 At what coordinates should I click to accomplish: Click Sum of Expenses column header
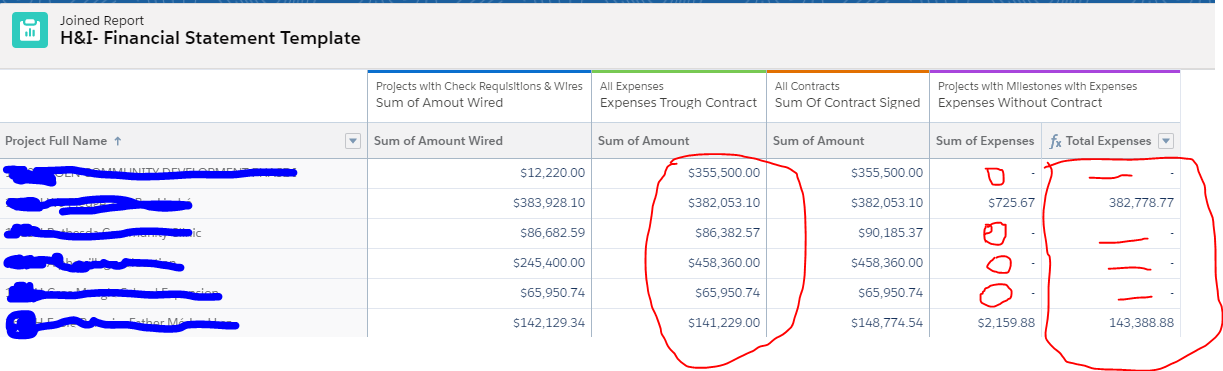(985, 141)
